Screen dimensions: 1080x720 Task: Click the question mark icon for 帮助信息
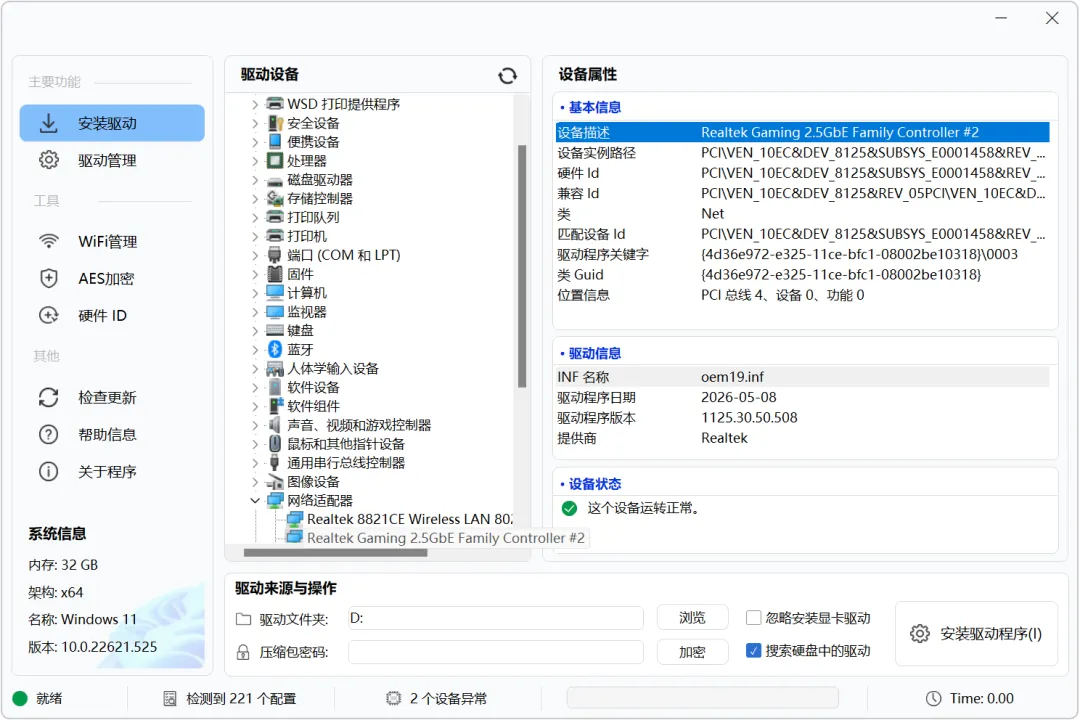[x=48, y=435]
